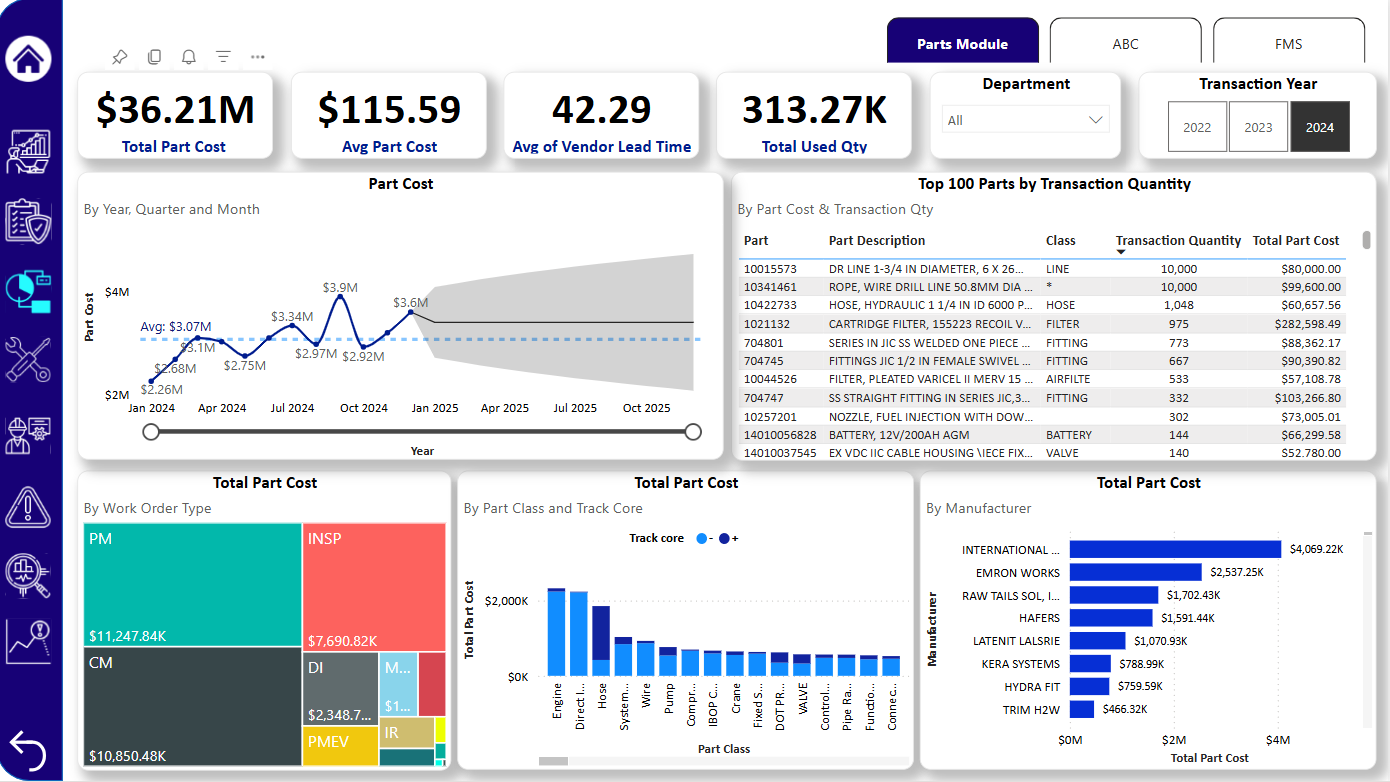This screenshot has height=782, width=1390.
Task: Open the filters pane icon
Action: tap(222, 57)
